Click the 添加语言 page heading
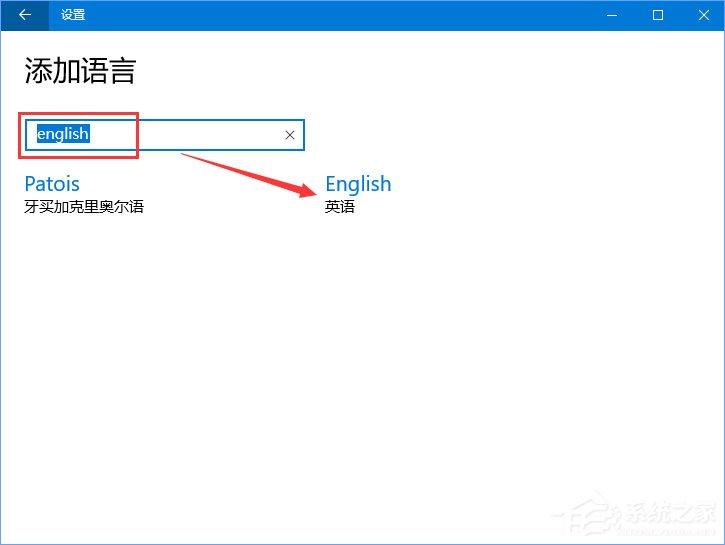This screenshot has height=545, width=725. 79,71
